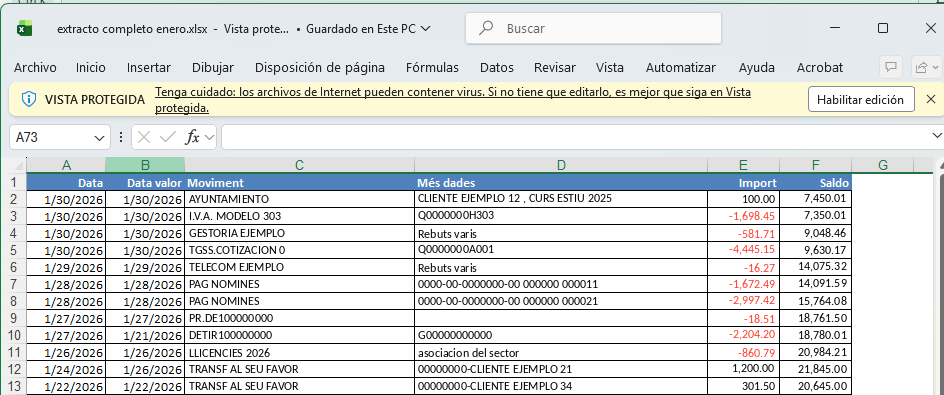Select the -4,445.15 import cell

744,250
